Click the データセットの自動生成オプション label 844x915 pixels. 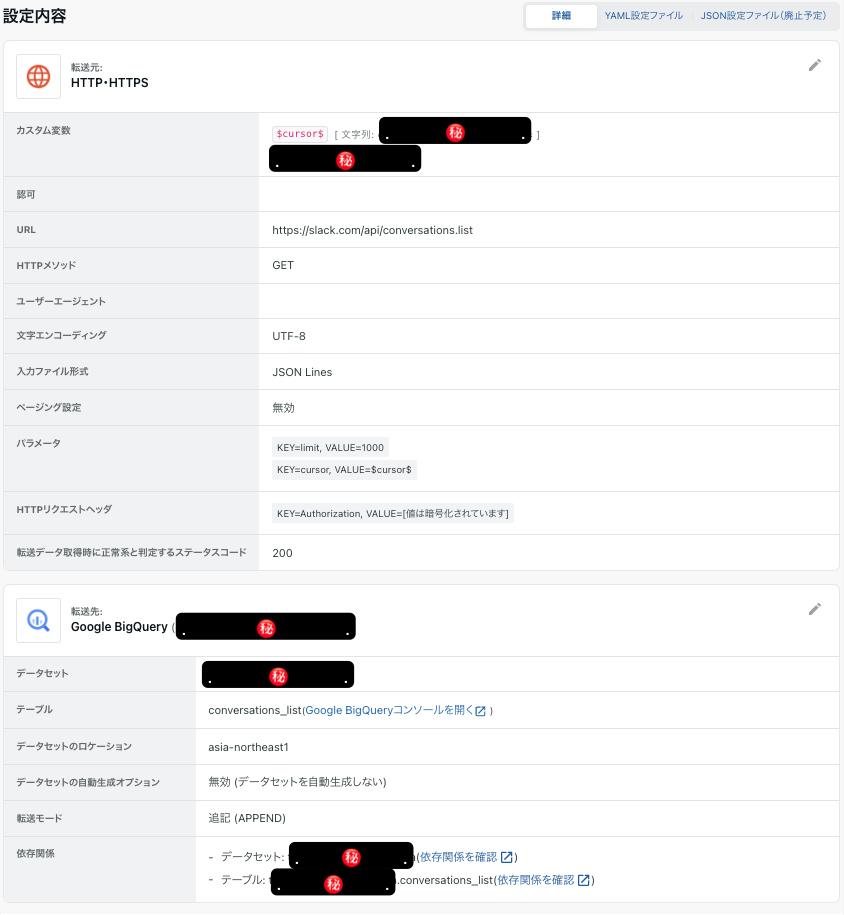tap(88, 782)
